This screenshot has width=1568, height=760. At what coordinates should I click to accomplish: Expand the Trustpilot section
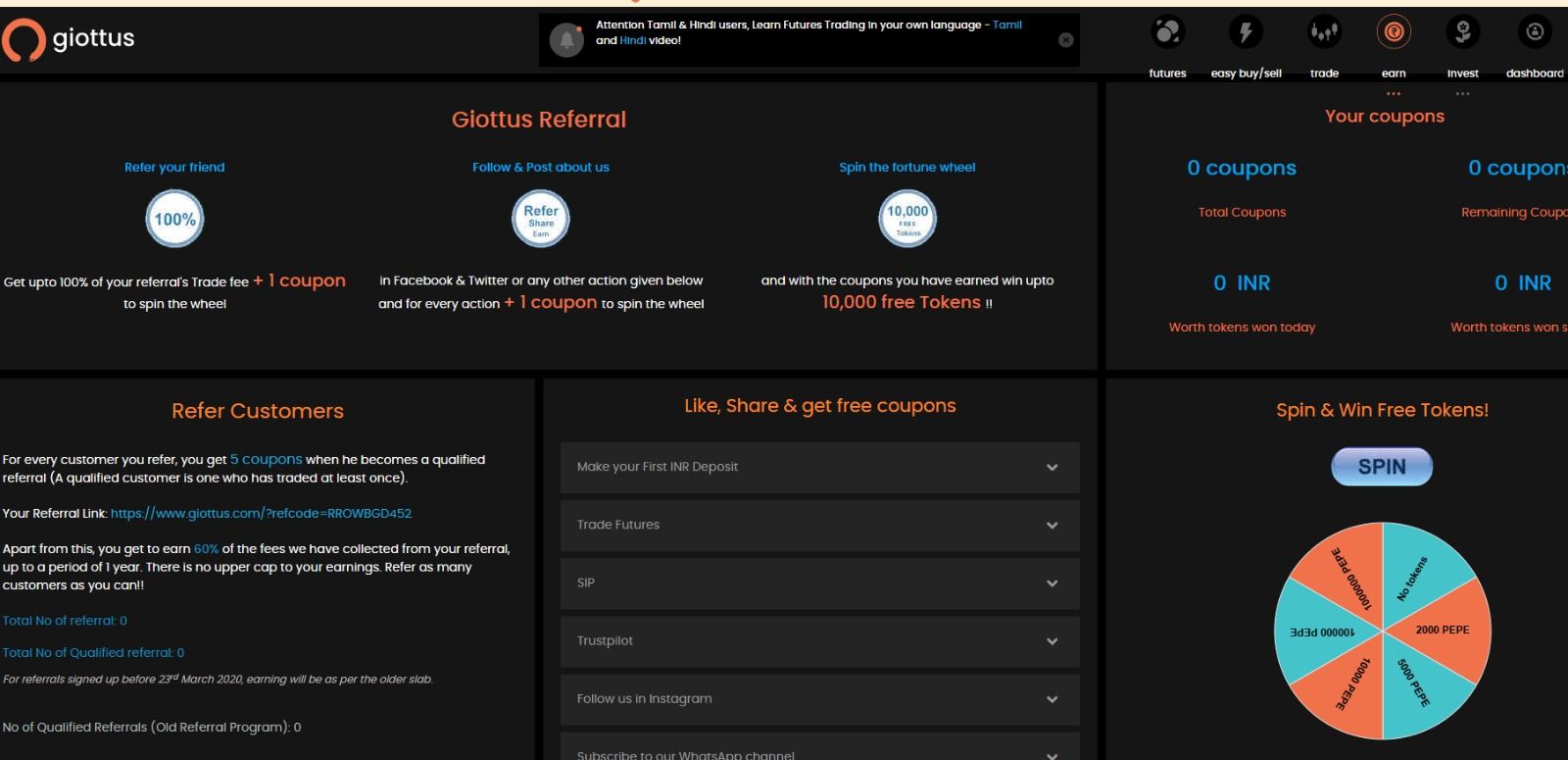click(x=819, y=640)
